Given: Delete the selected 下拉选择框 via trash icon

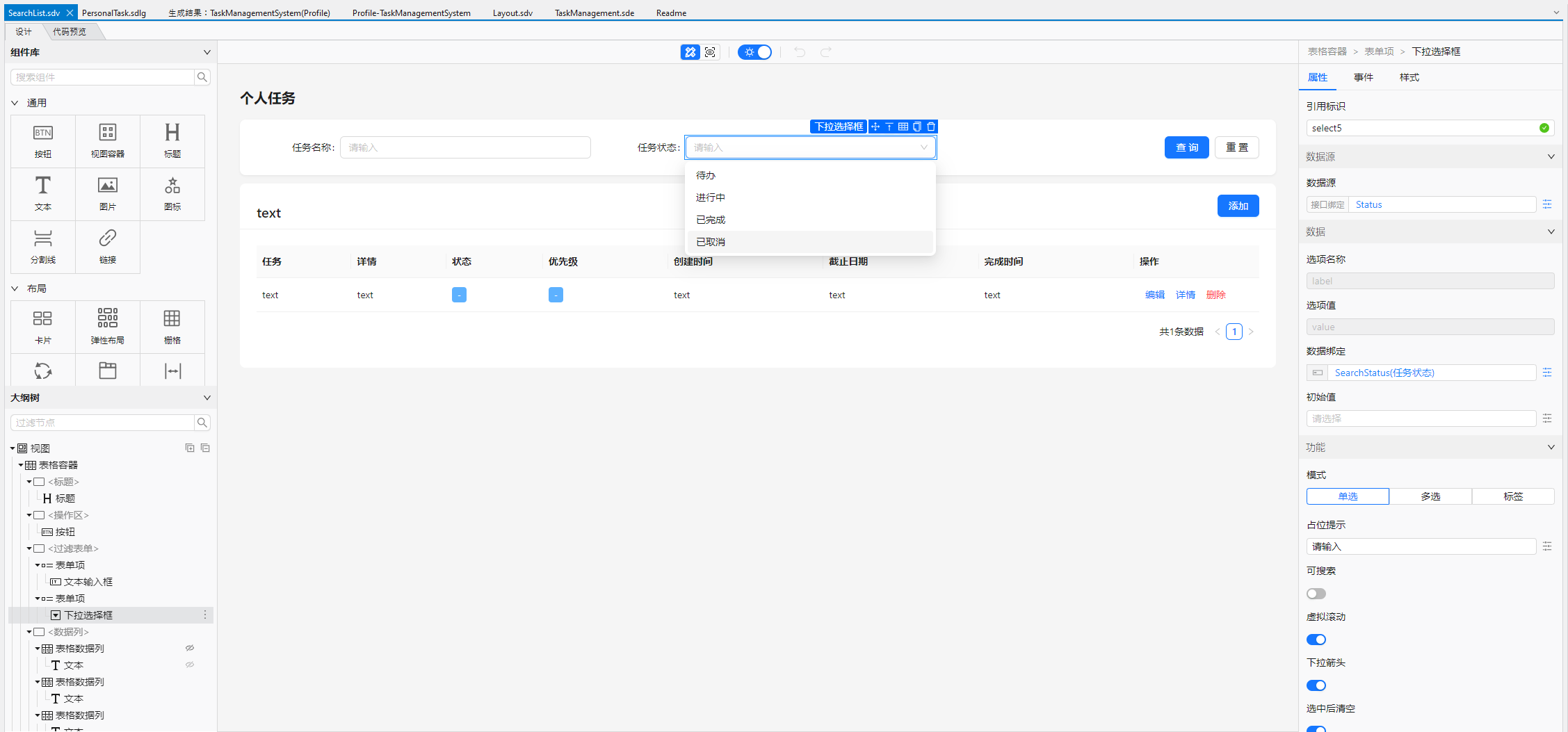Looking at the screenshot, I should tap(931, 127).
